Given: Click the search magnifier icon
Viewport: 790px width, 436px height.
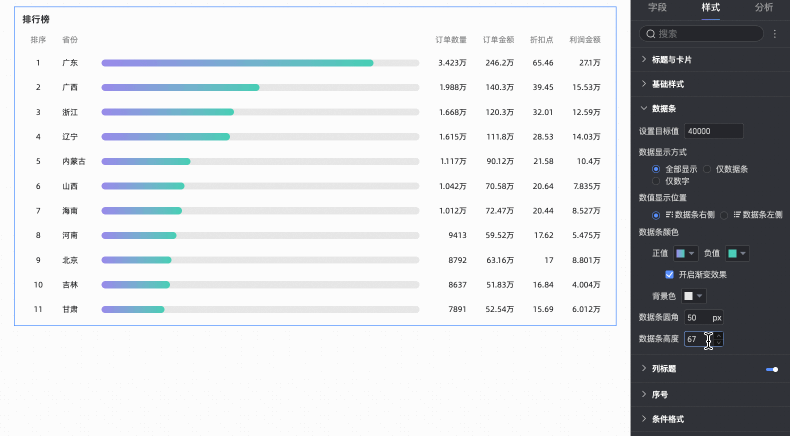Looking at the screenshot, I should 650,34.
